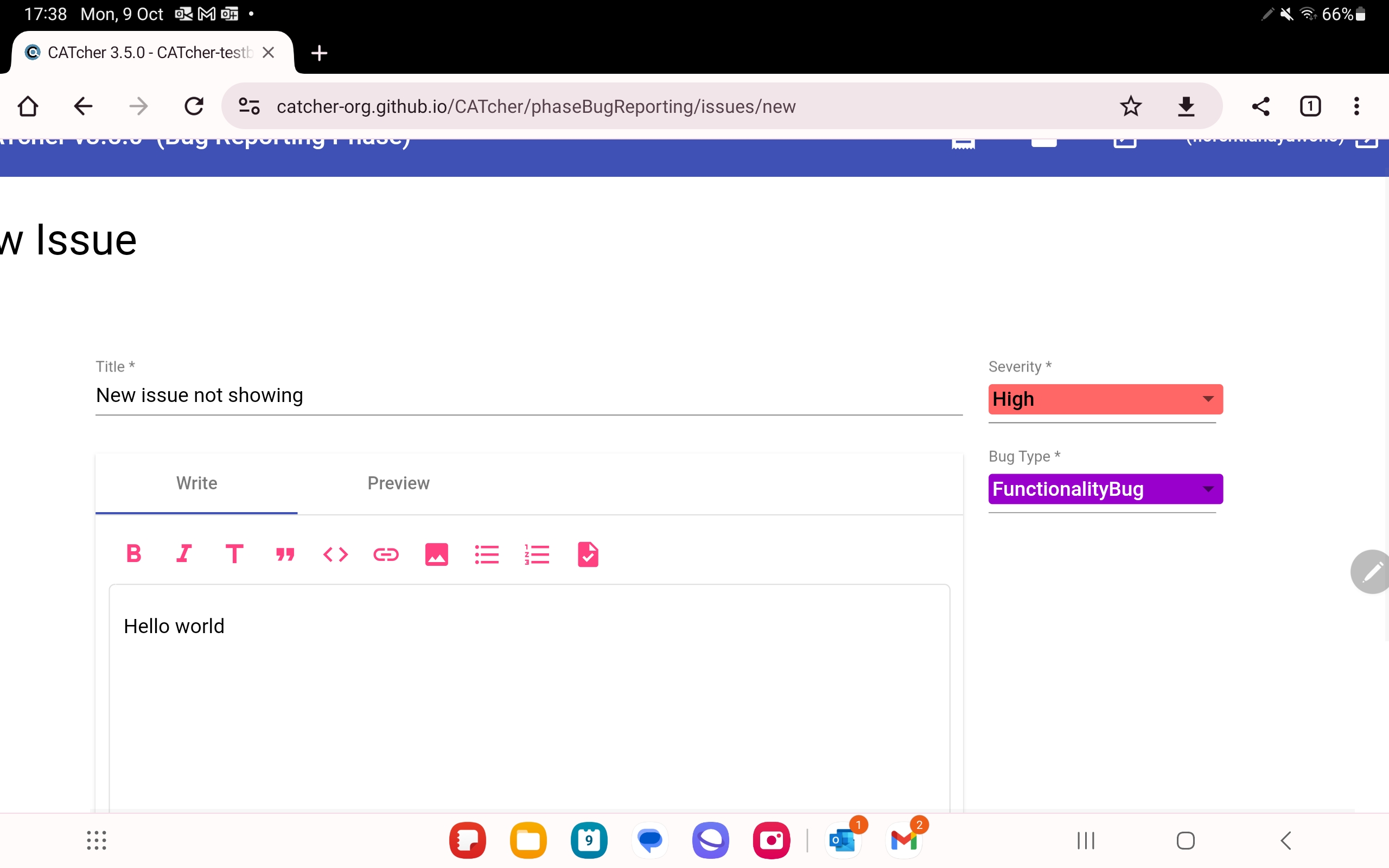1389x868 pixels.
Task: Apply italic formatting in the editor toolbar
Action: 184,554
